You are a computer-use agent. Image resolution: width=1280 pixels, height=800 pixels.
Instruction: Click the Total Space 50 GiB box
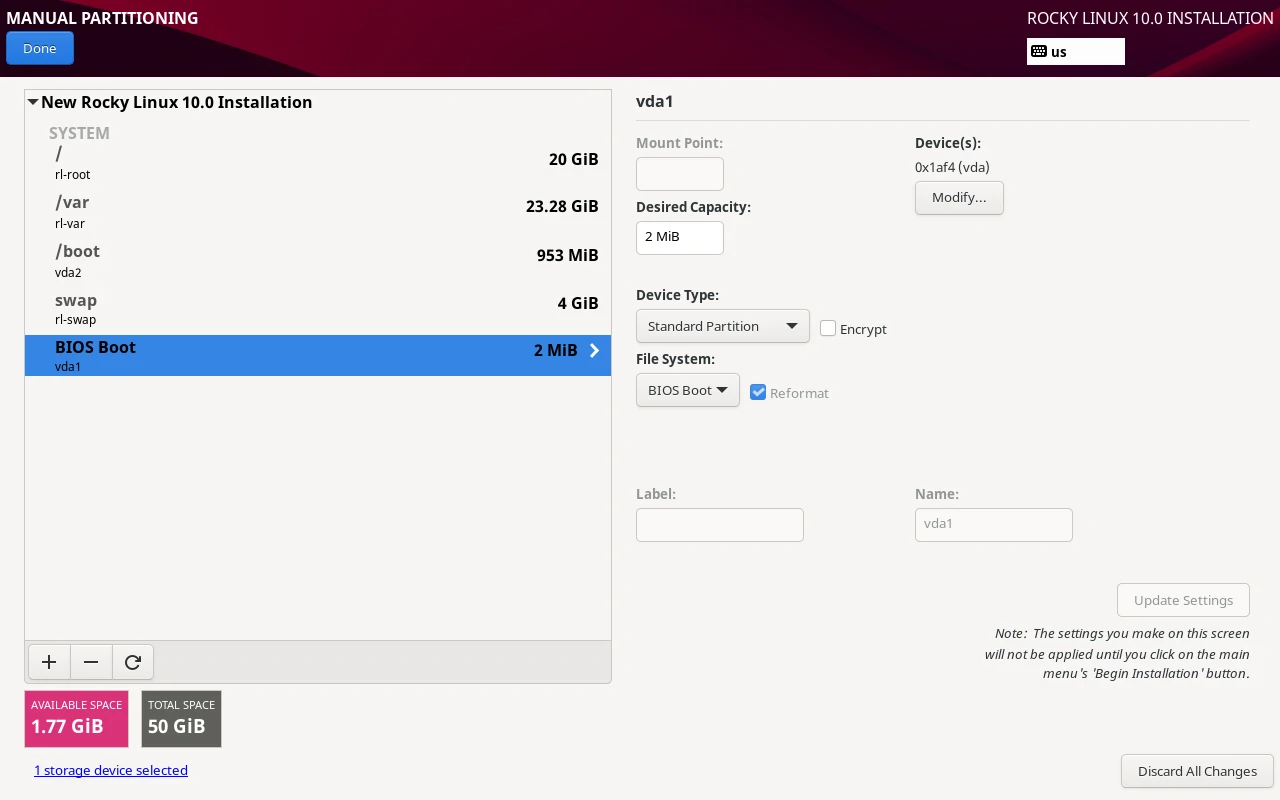(x=181, y=718)
